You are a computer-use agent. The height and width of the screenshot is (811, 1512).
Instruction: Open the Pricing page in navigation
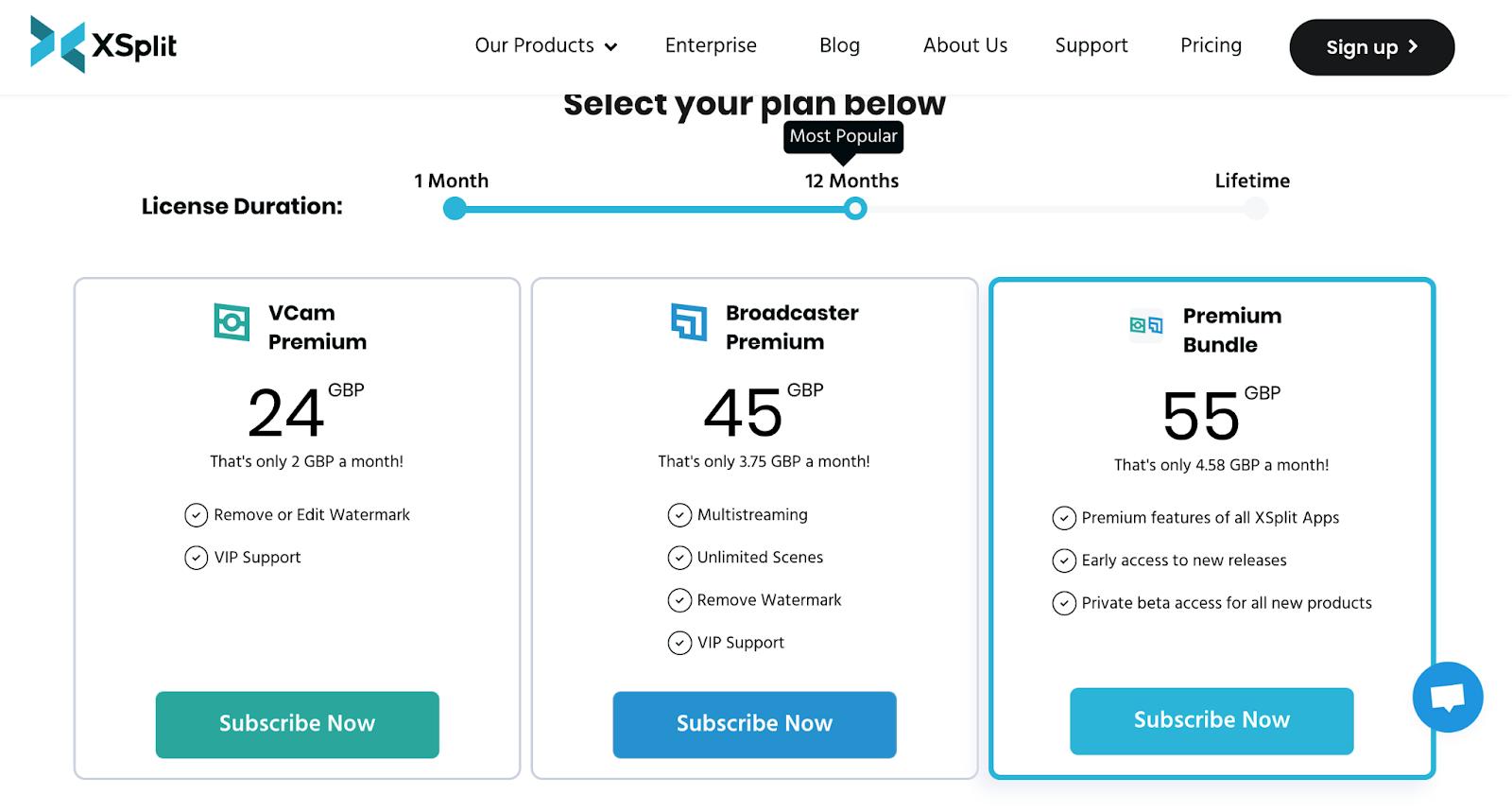1211,45
